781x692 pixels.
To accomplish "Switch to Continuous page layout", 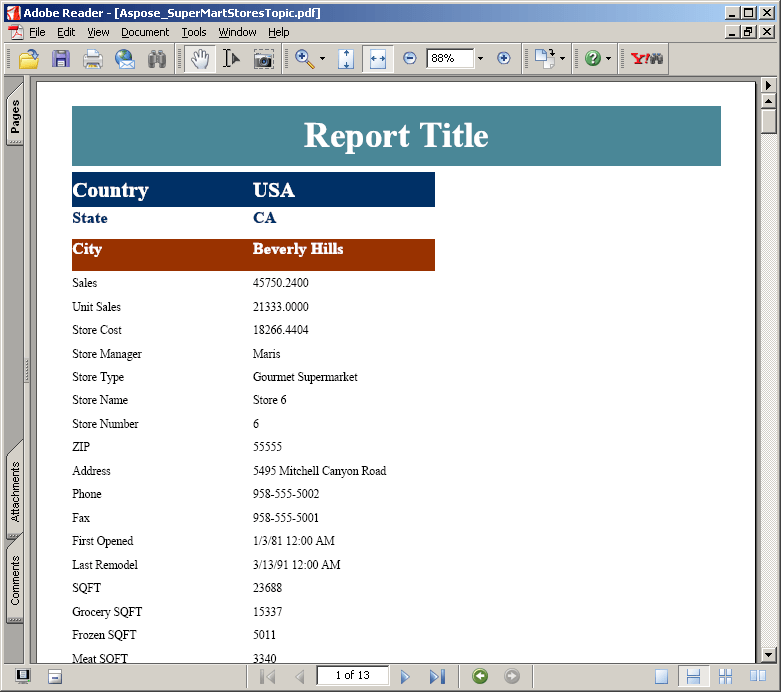I will click(x=693, y=677).
